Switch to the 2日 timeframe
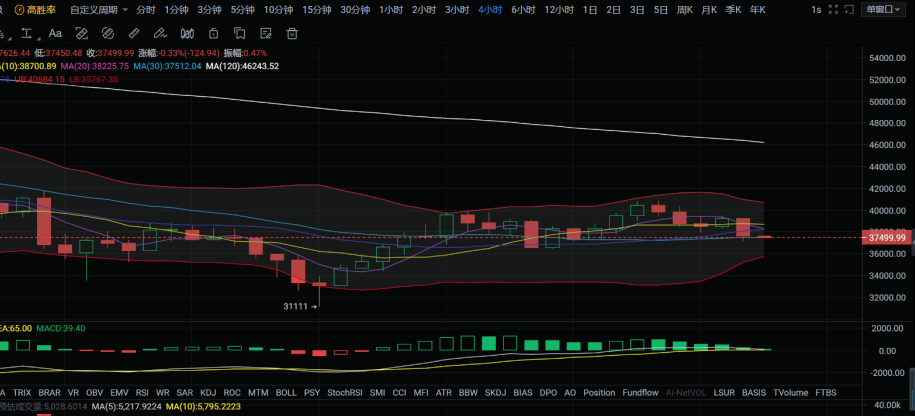 (613, 9)
